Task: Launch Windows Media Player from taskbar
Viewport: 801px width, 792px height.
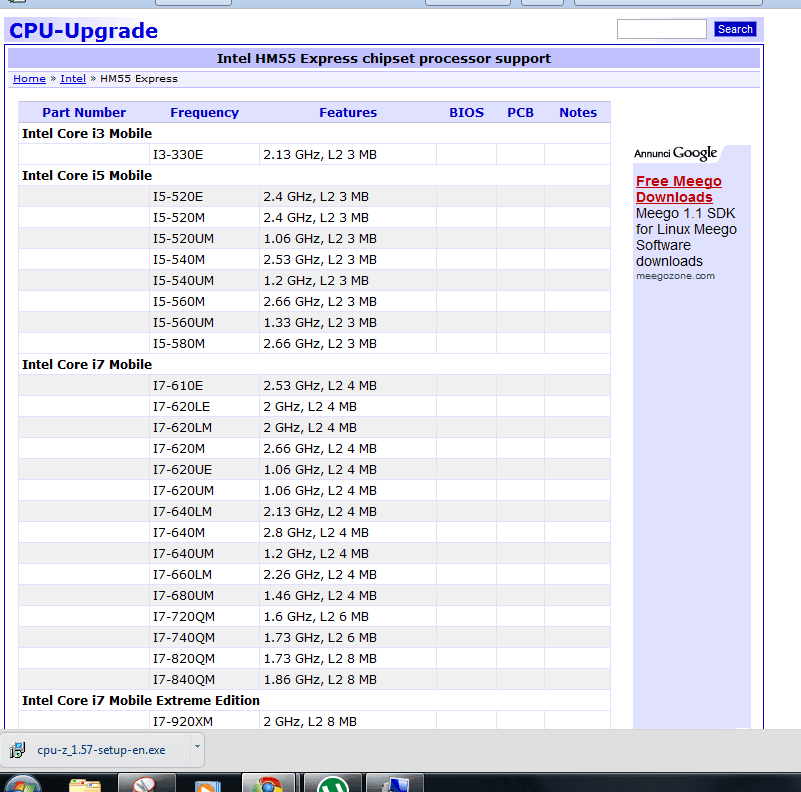Action: [x=207, y=785]
